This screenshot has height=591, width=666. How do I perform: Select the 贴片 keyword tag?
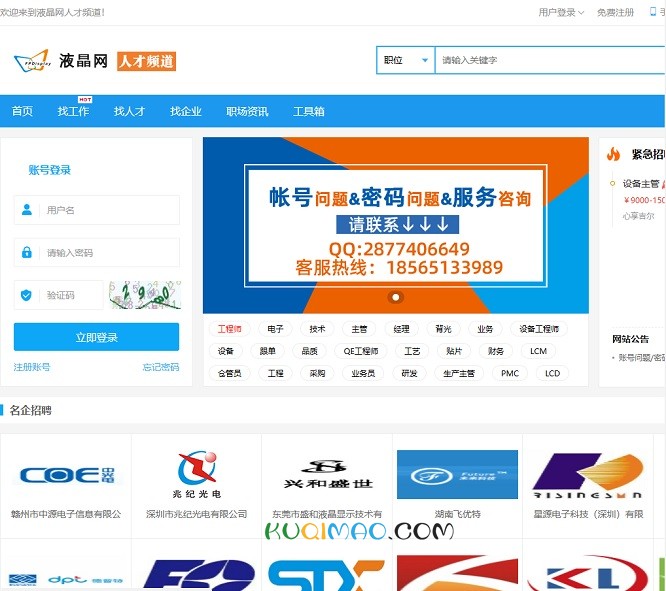454,351
